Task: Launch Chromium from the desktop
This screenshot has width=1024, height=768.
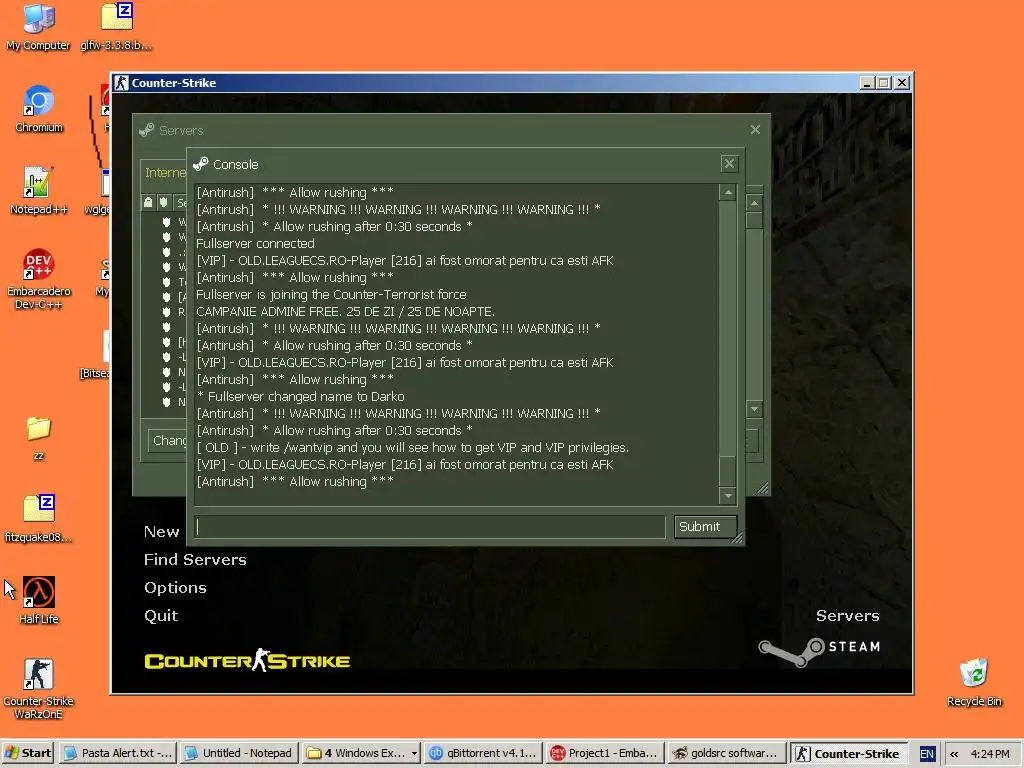Action: point(39,108)
